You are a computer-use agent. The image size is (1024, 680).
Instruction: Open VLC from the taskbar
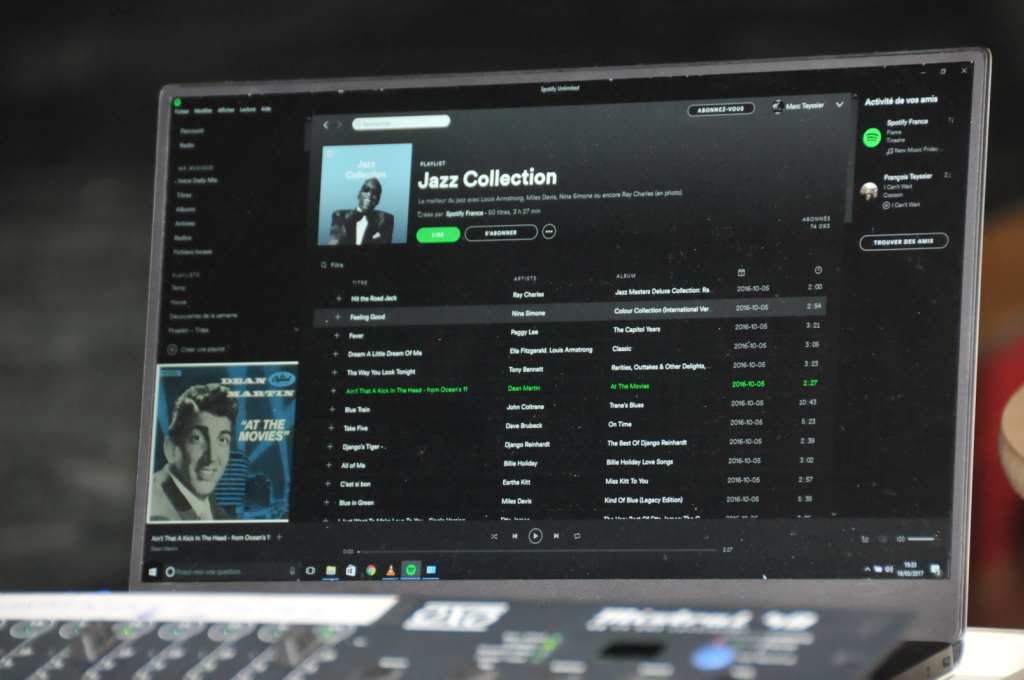pos(391,570)
